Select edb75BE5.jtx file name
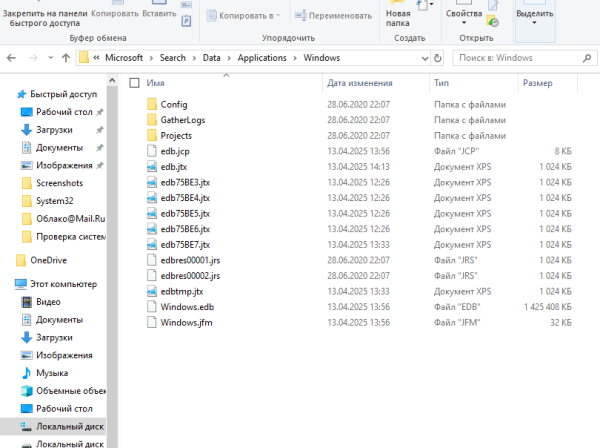Screen dimensions: 600x448 (x=185, y=214)
